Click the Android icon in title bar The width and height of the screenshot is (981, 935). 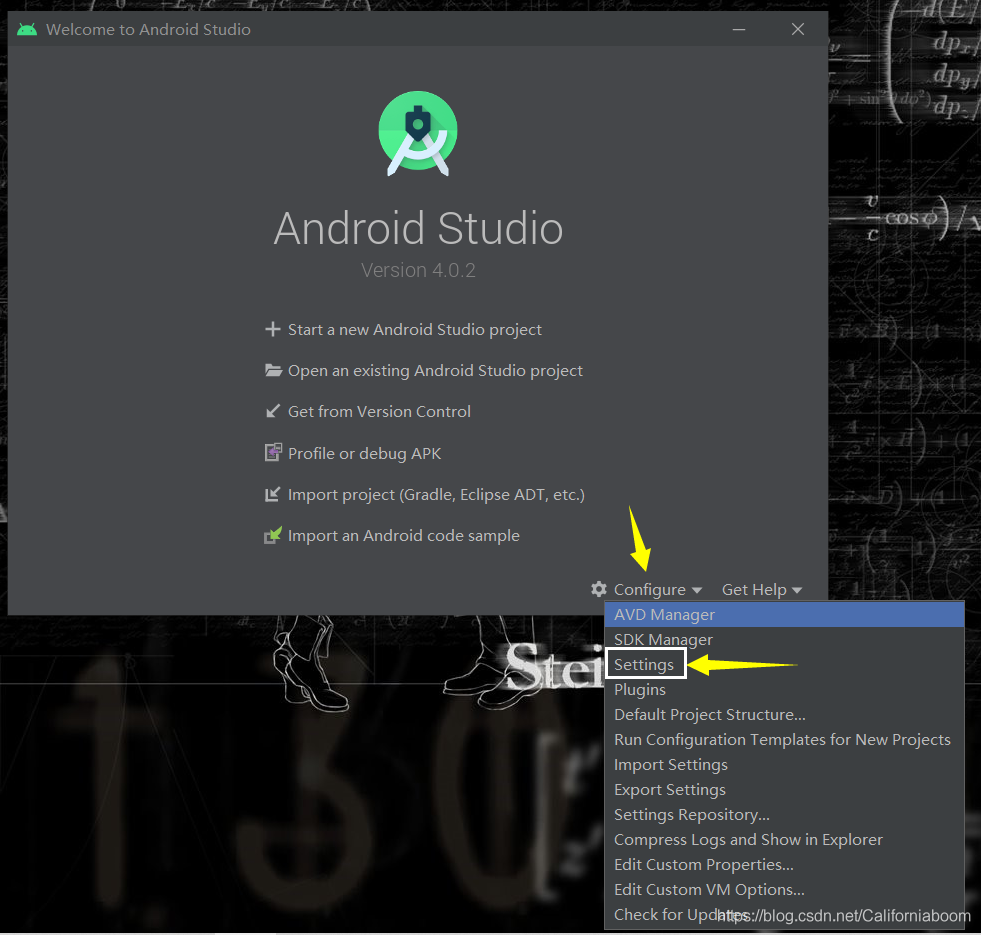27,29
